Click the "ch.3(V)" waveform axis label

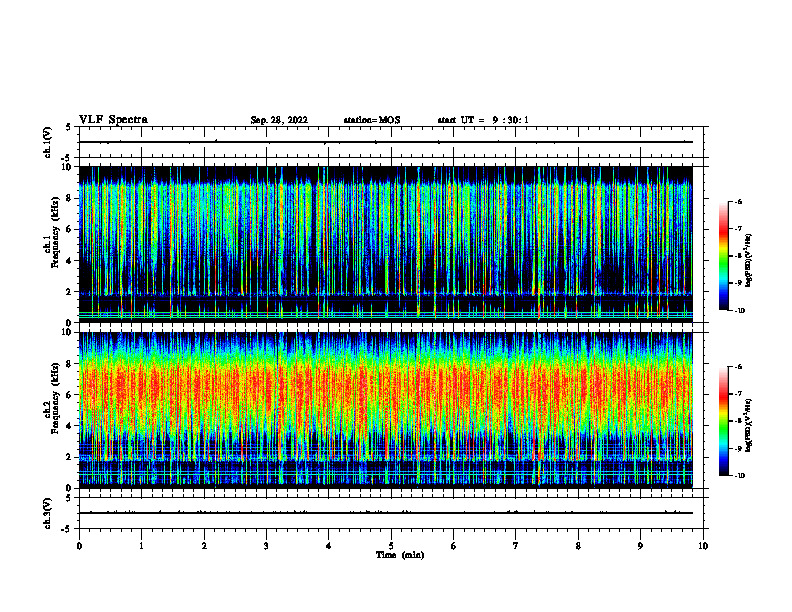pyautogui.click(x=48, y=513)
